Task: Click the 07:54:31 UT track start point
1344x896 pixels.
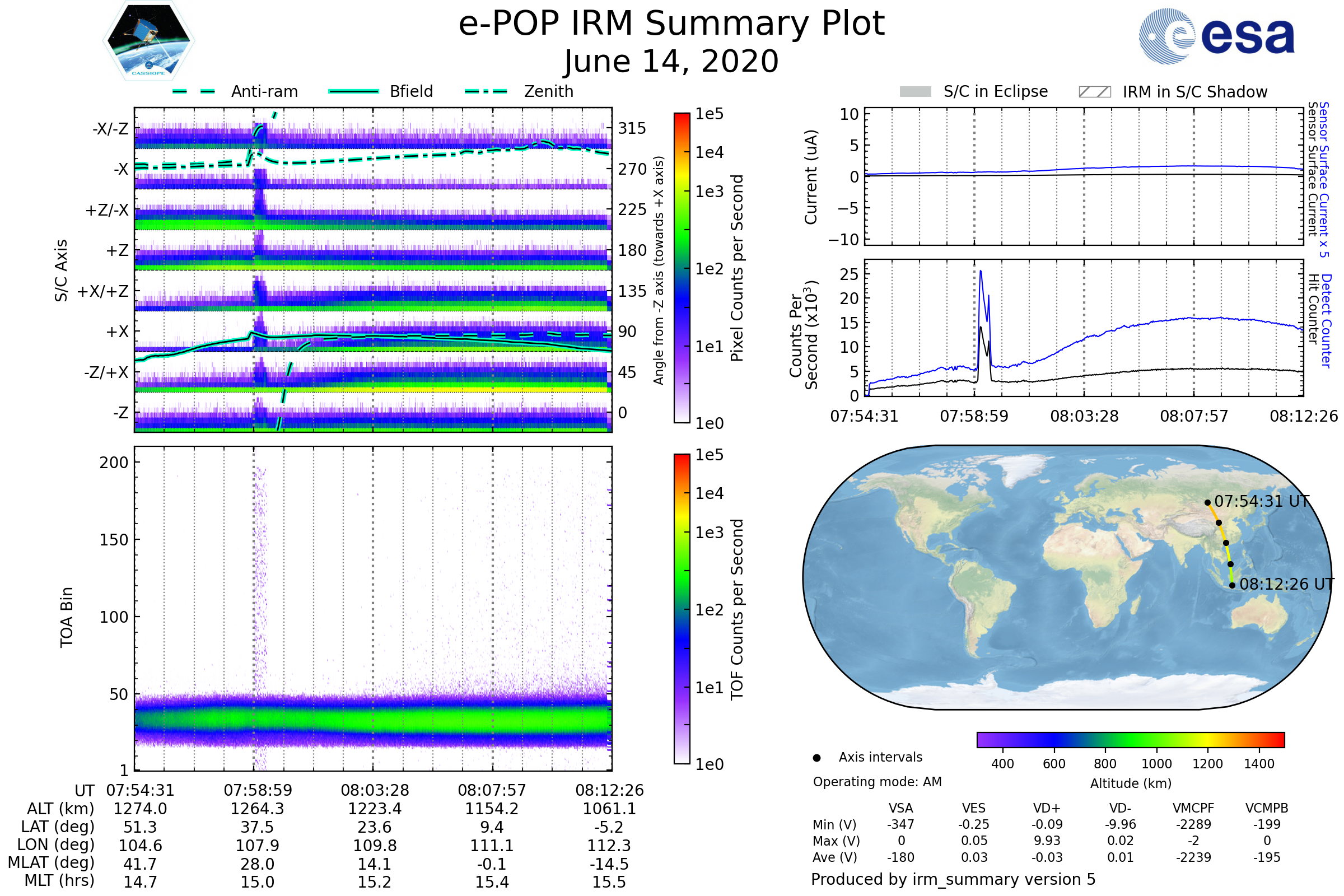Action: coord(1207,503)
